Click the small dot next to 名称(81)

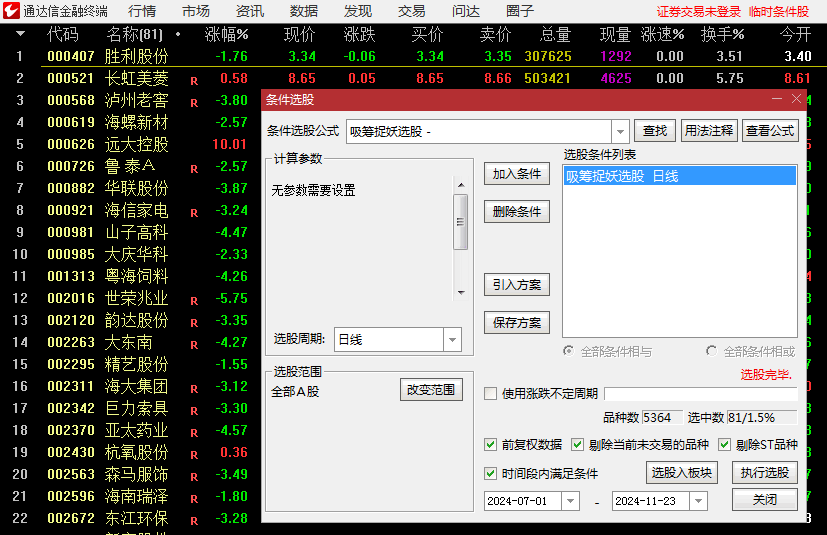178,34
